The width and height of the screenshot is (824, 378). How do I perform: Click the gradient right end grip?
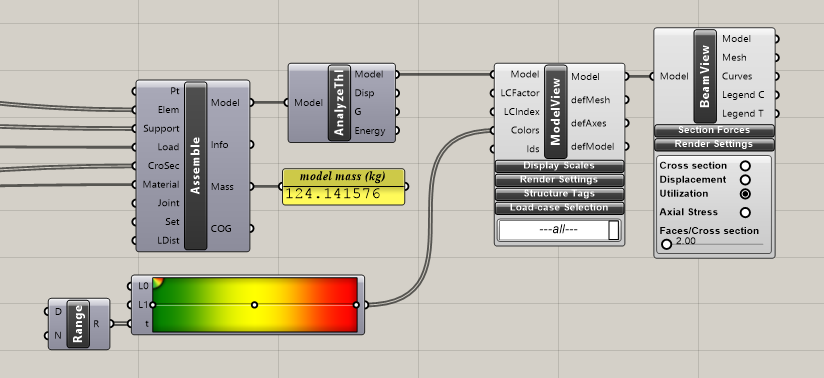click(x=356, y=305)
